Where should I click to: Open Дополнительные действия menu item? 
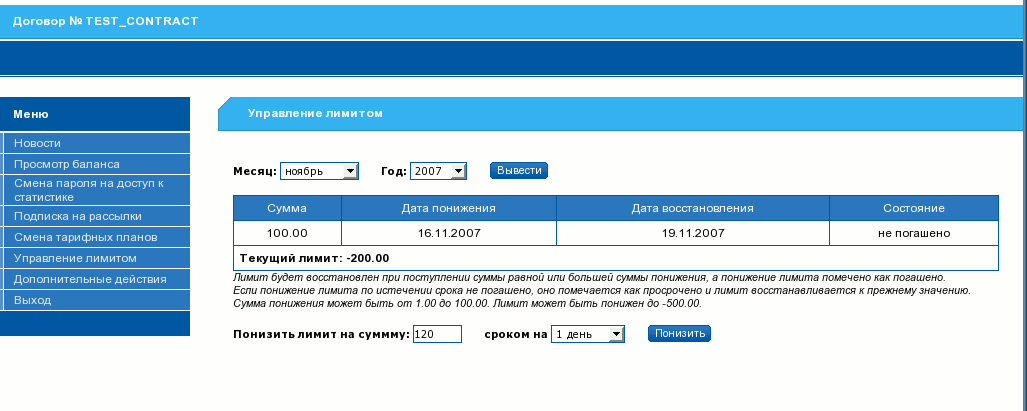[x=90, y=279]
